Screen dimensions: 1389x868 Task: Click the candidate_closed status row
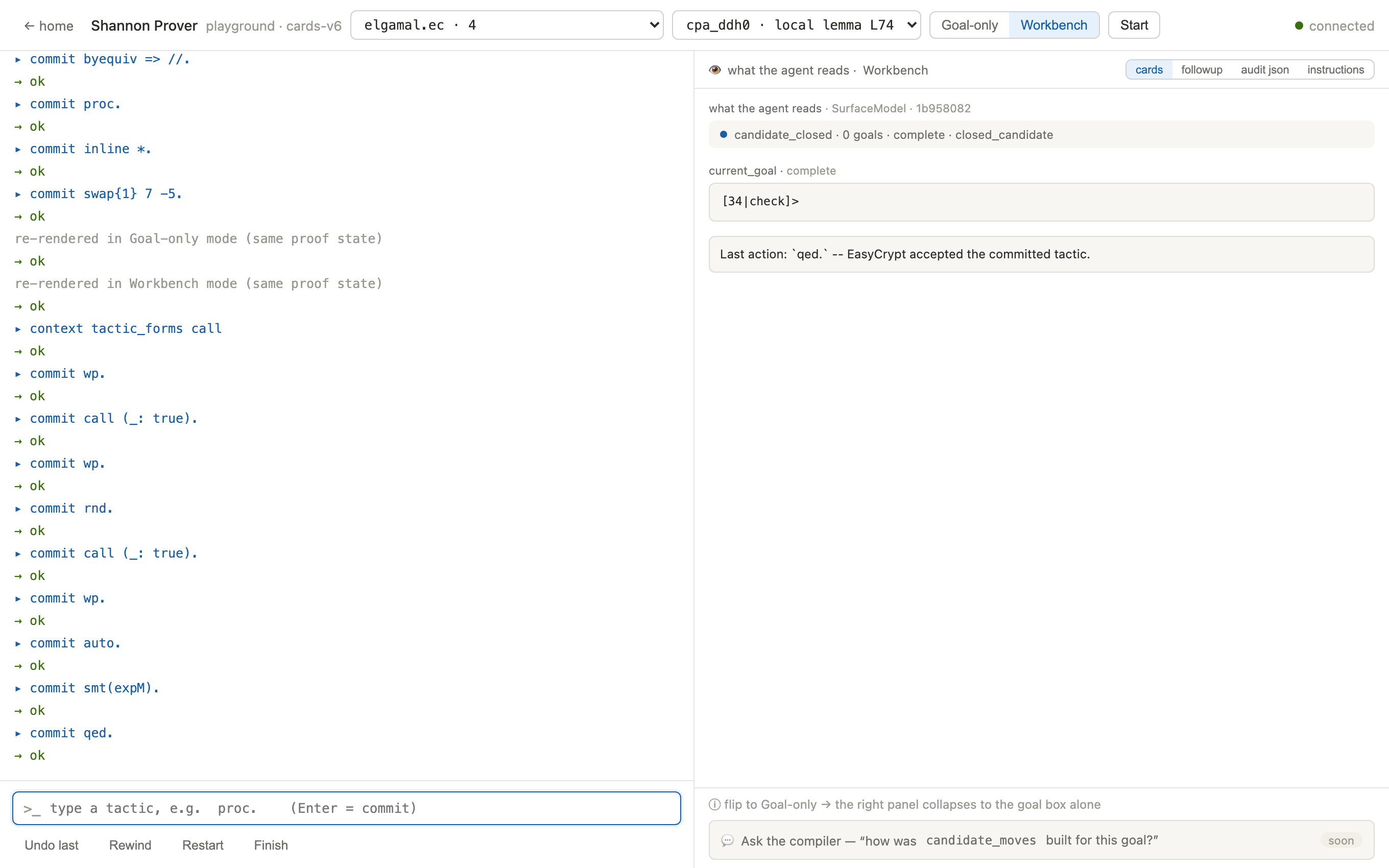pos(1041,134)
